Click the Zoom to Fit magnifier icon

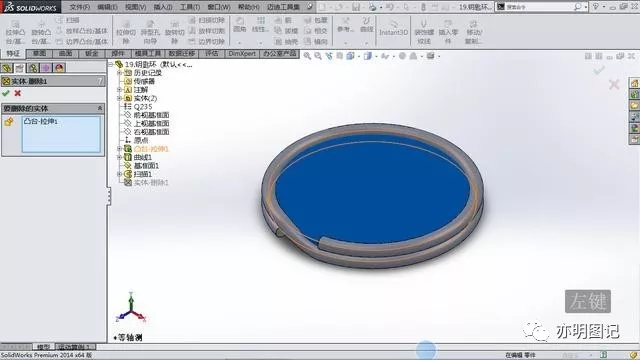click(x=307, y=56)
